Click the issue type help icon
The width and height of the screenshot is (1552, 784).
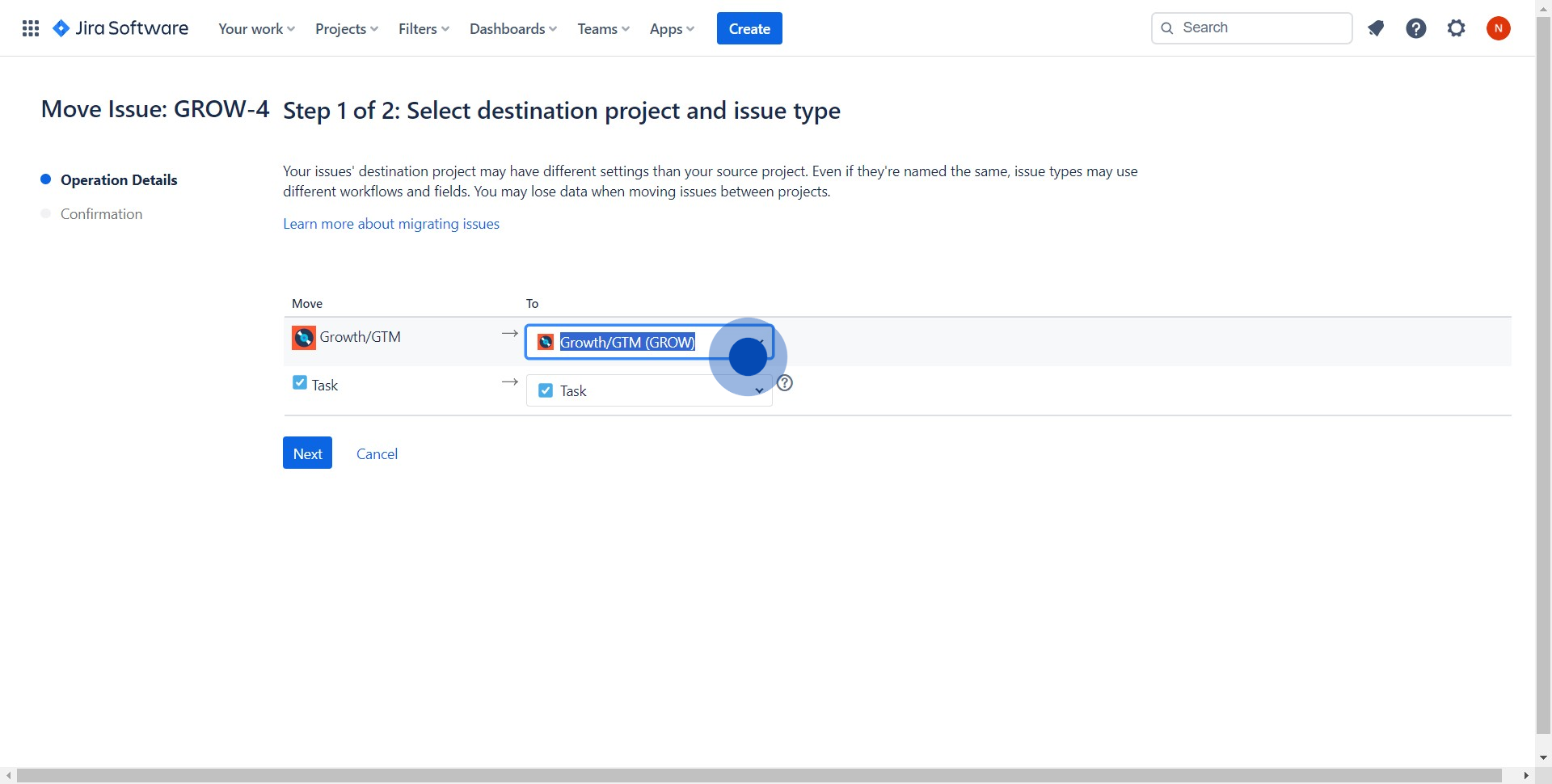pyautogui.click(x=785, y=383)
